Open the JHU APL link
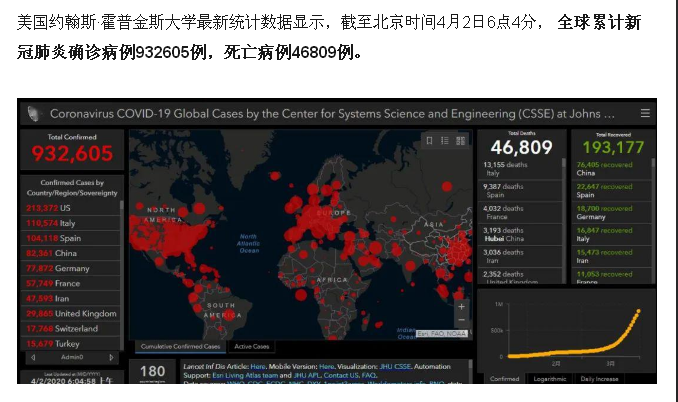Image resolution: width=678 pixels, height=402 pixels. click(x=307, y=375)
